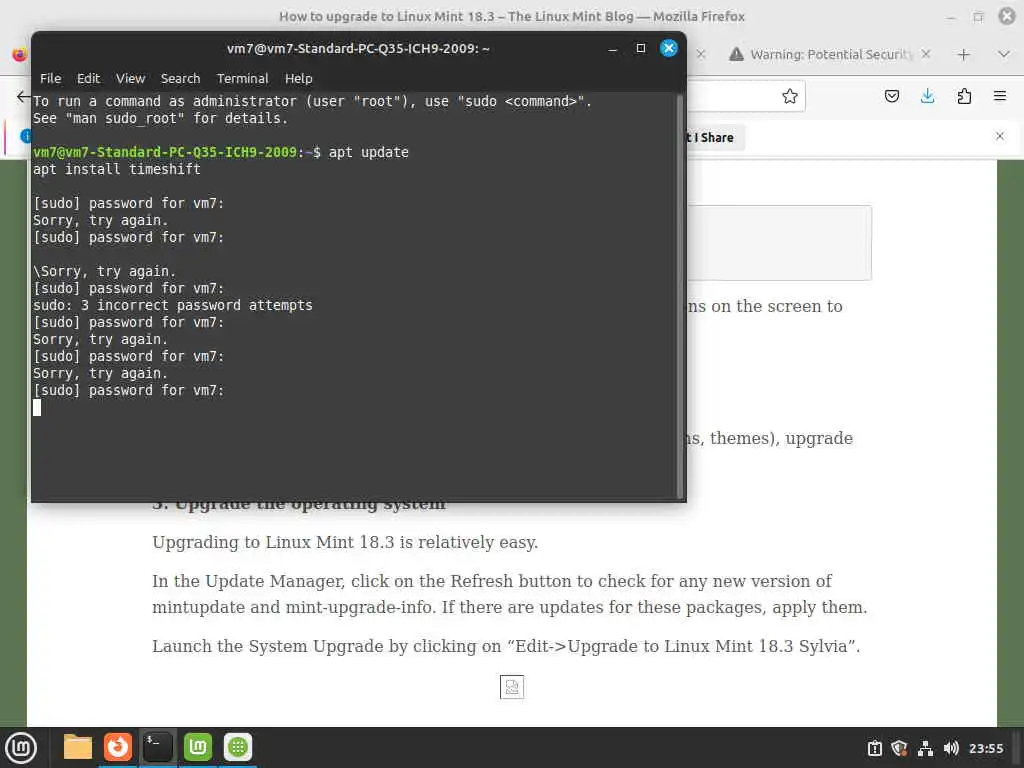This screenshot has height=768, width=1024.
Task: Click the broken image placeholder in the article
Action: [511, 687]
